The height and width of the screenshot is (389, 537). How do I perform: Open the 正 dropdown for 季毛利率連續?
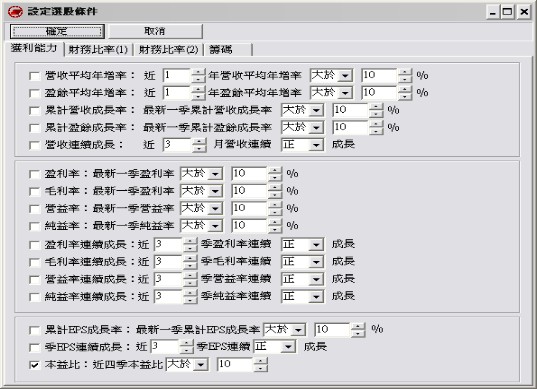pyautogui.click(x=302, y=262)
